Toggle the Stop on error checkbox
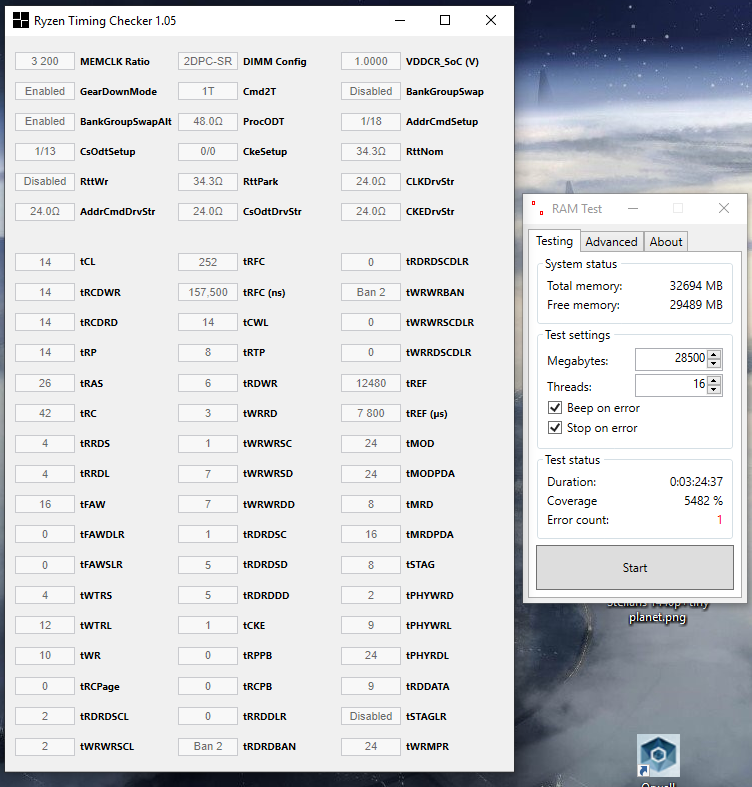Screen dimensions: 752x787 click(x=555, y=428)
